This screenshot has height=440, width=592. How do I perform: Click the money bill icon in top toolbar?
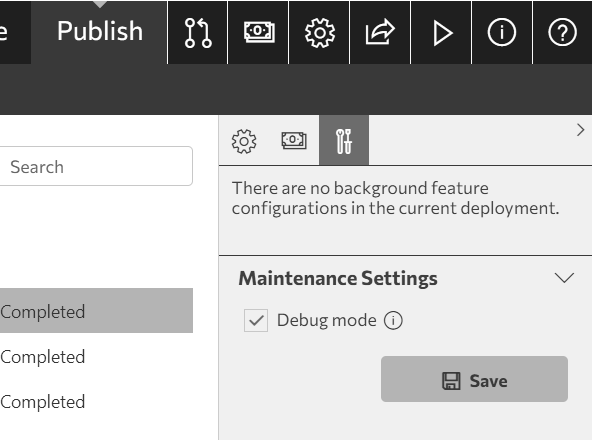point(259,33)
